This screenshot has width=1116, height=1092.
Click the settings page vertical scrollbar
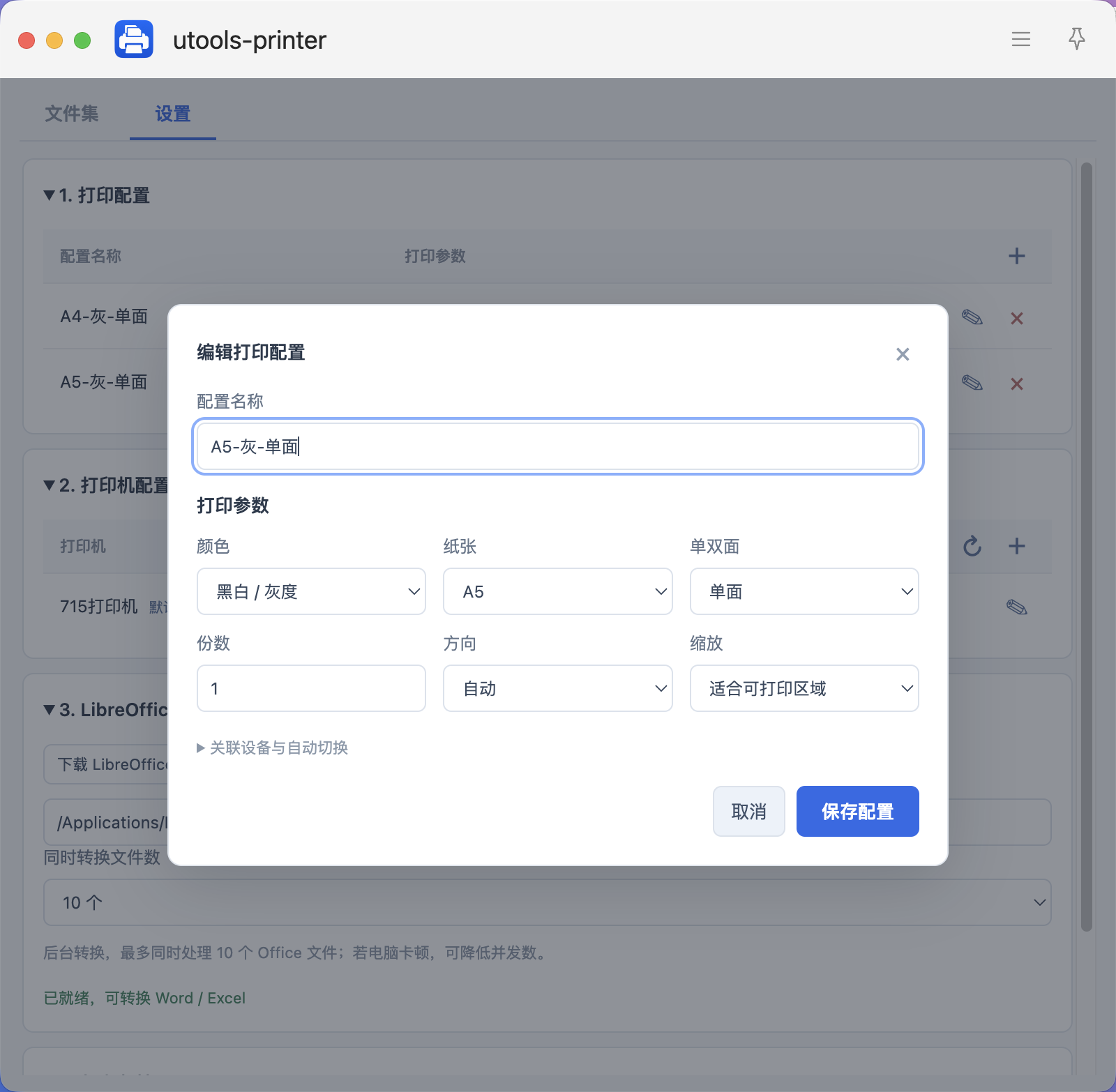(1086, 547)
